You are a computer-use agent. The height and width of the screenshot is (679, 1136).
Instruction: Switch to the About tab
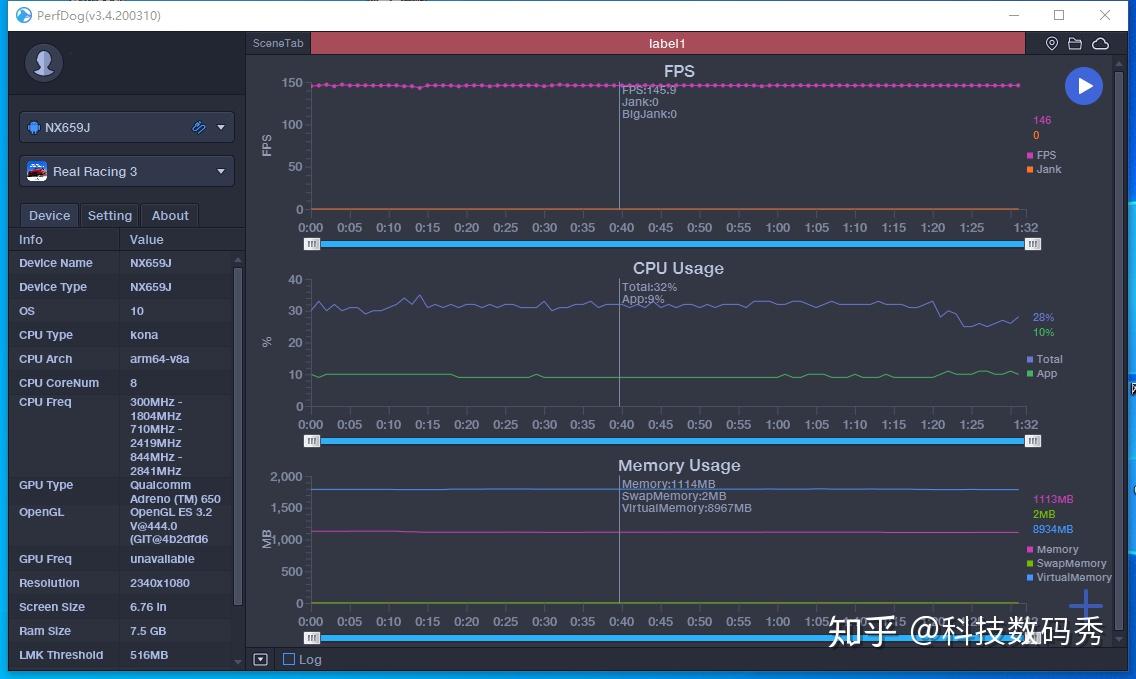[x=170, y=215]
